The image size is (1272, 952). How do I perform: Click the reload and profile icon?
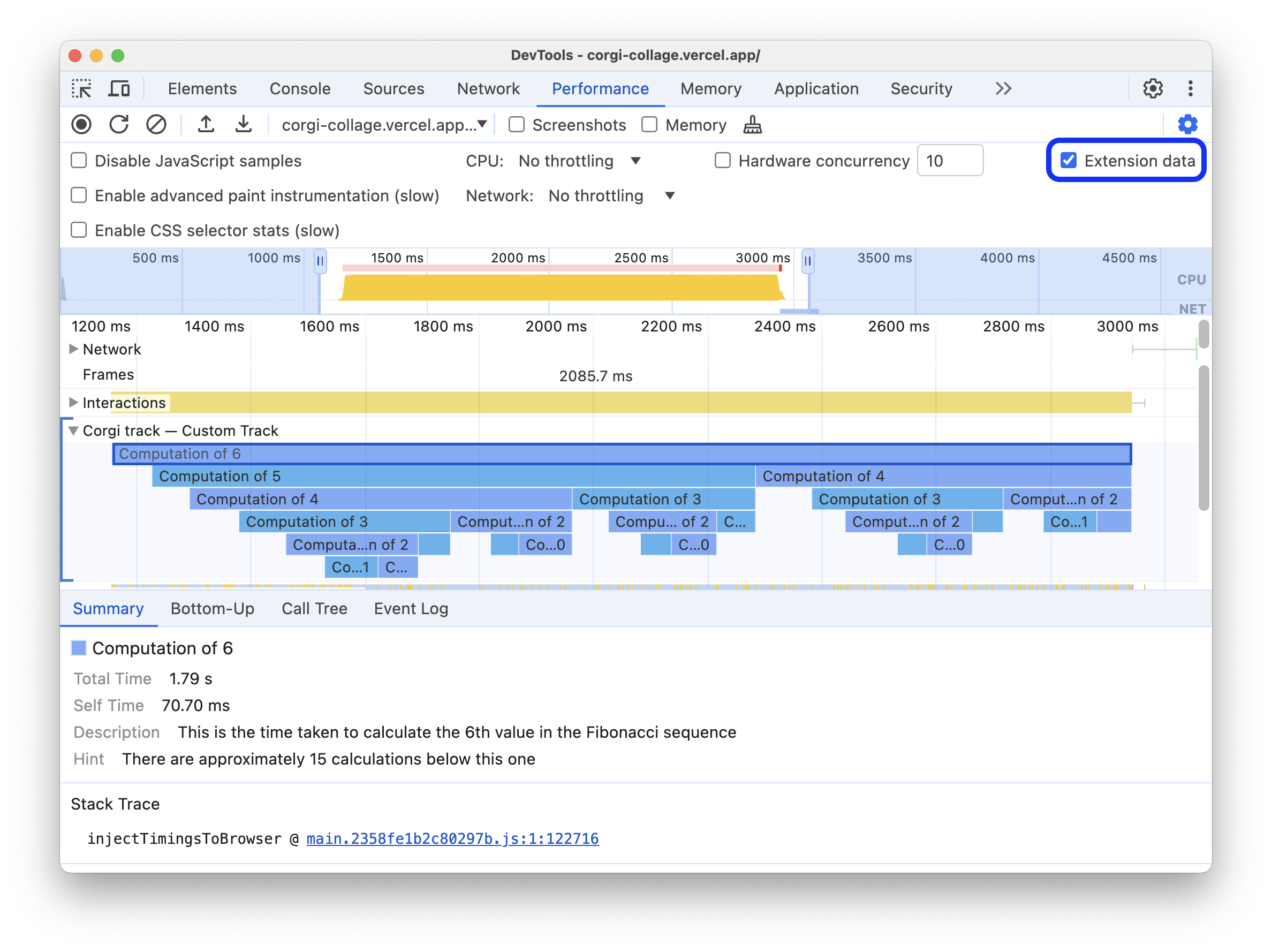tap(118, 125)
